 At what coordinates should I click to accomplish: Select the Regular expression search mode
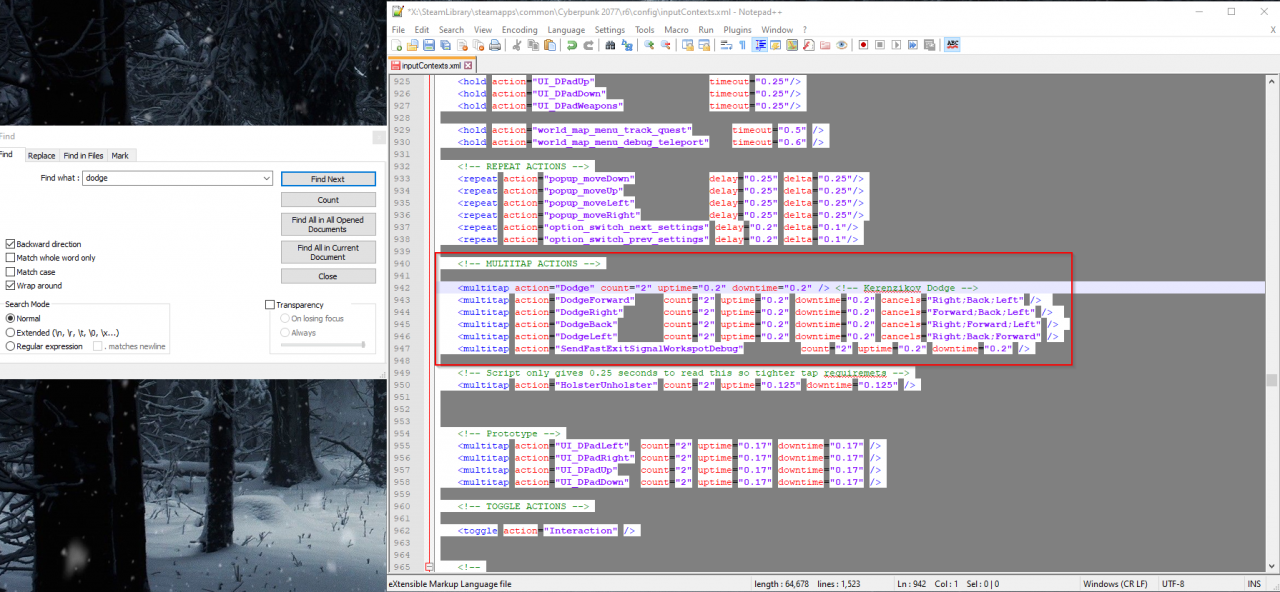point(11,347)
